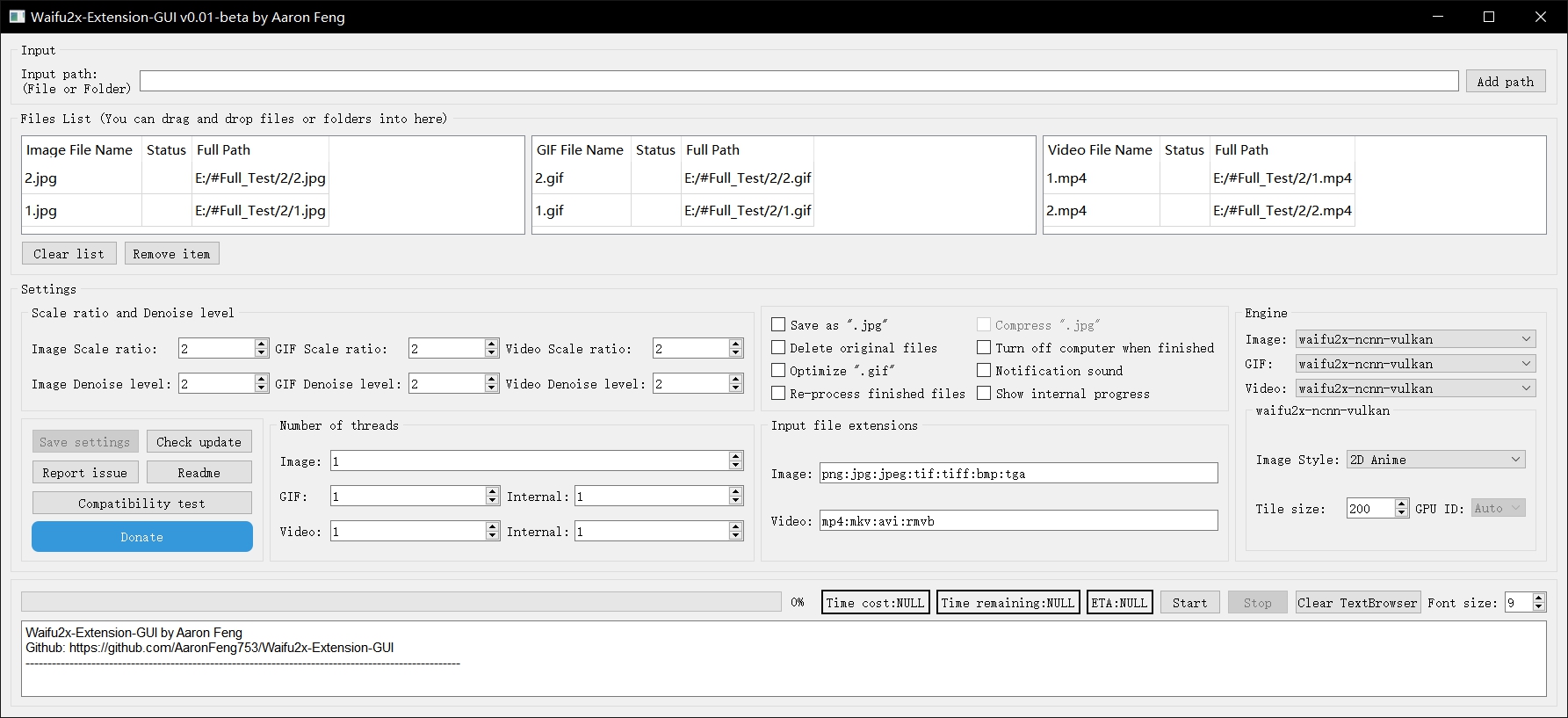Click the blue Donate button
This screenshot has width=1568, height=718.
tap(142, 537)
